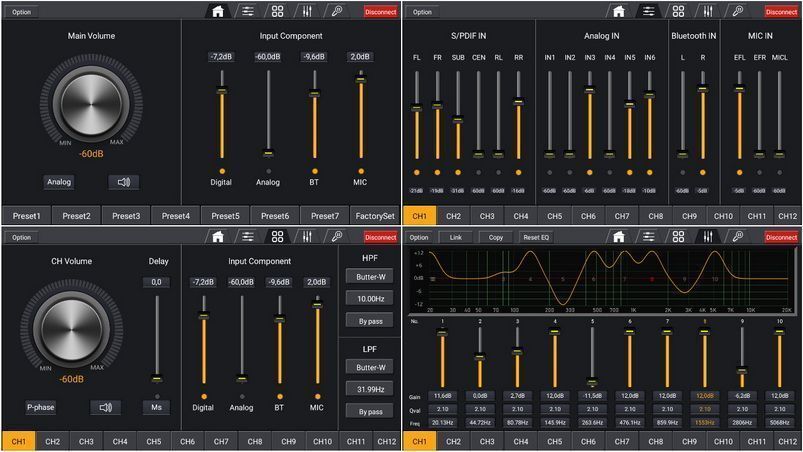
Task: Switch to the CH5 tab in the equalizer panel
Action: (554, 441)
